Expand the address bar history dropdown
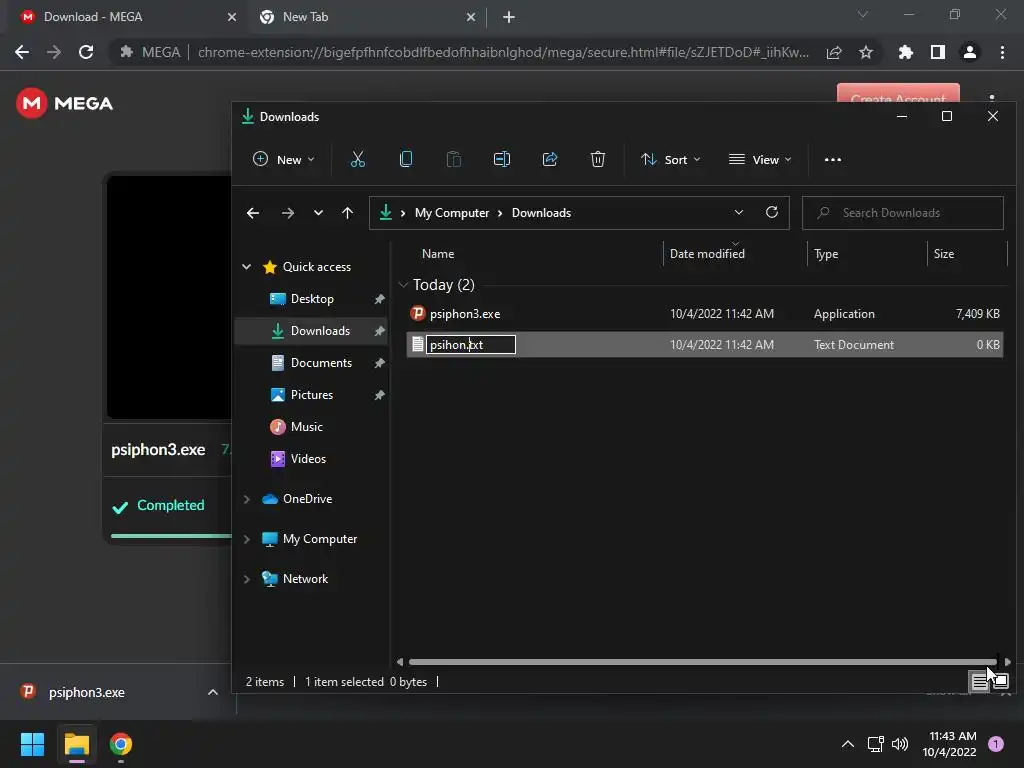 pyautogui.click(x=739, y=212)
